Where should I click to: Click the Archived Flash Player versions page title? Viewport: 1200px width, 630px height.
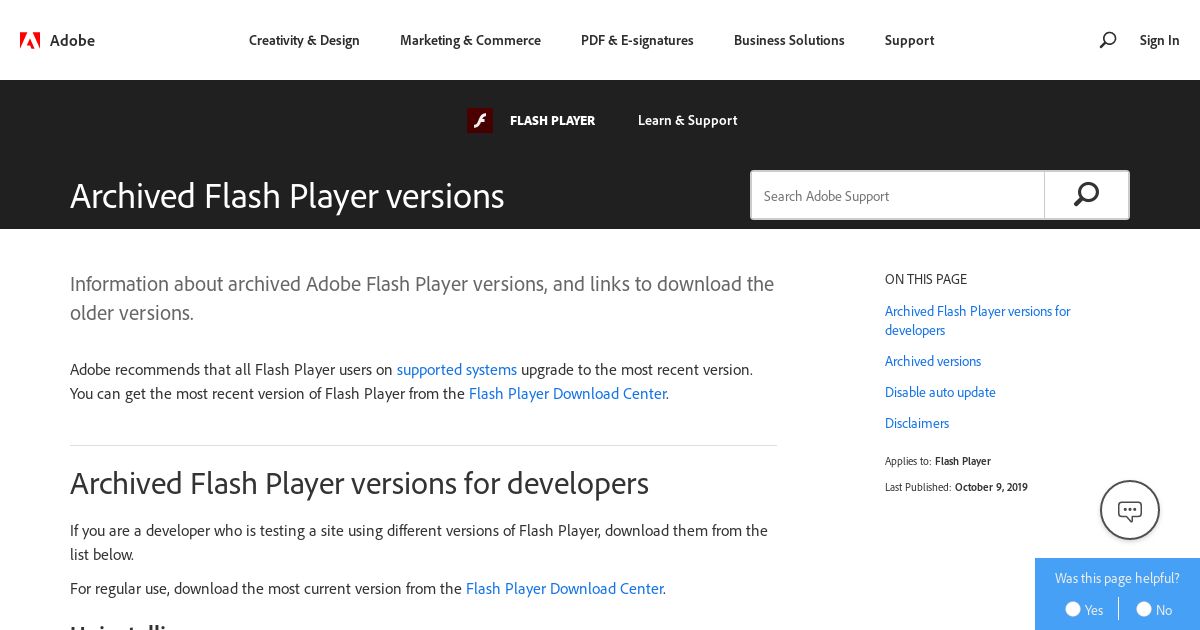tap(287, 196)
